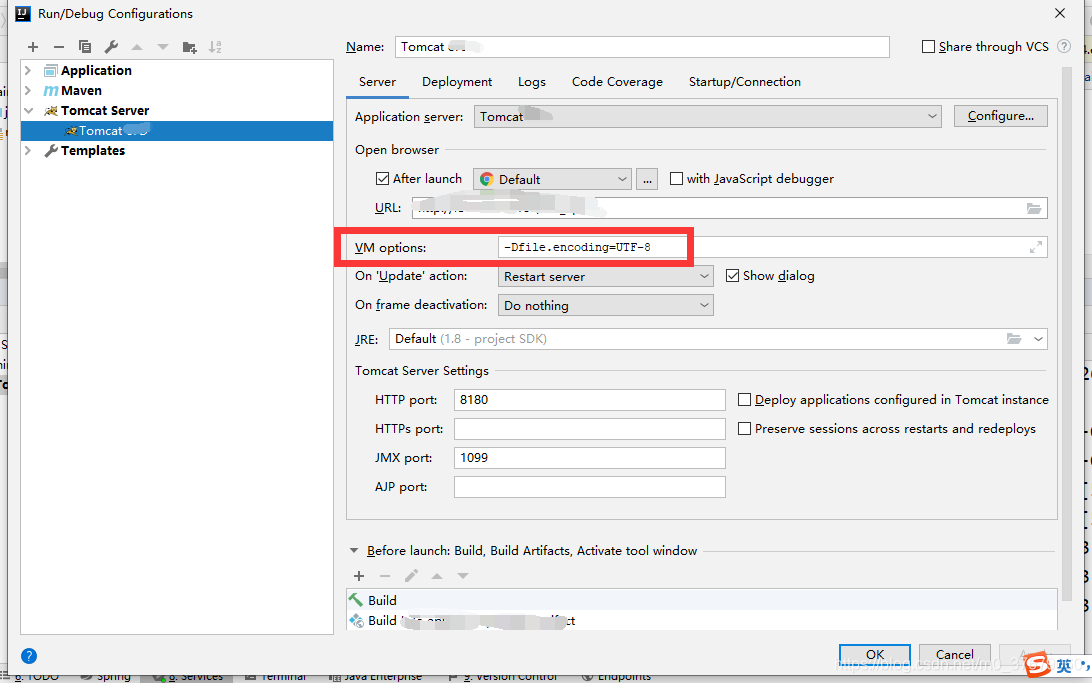
Task: Enable Deploy applications configured in Tomcat instance
Action: [744, 400]
